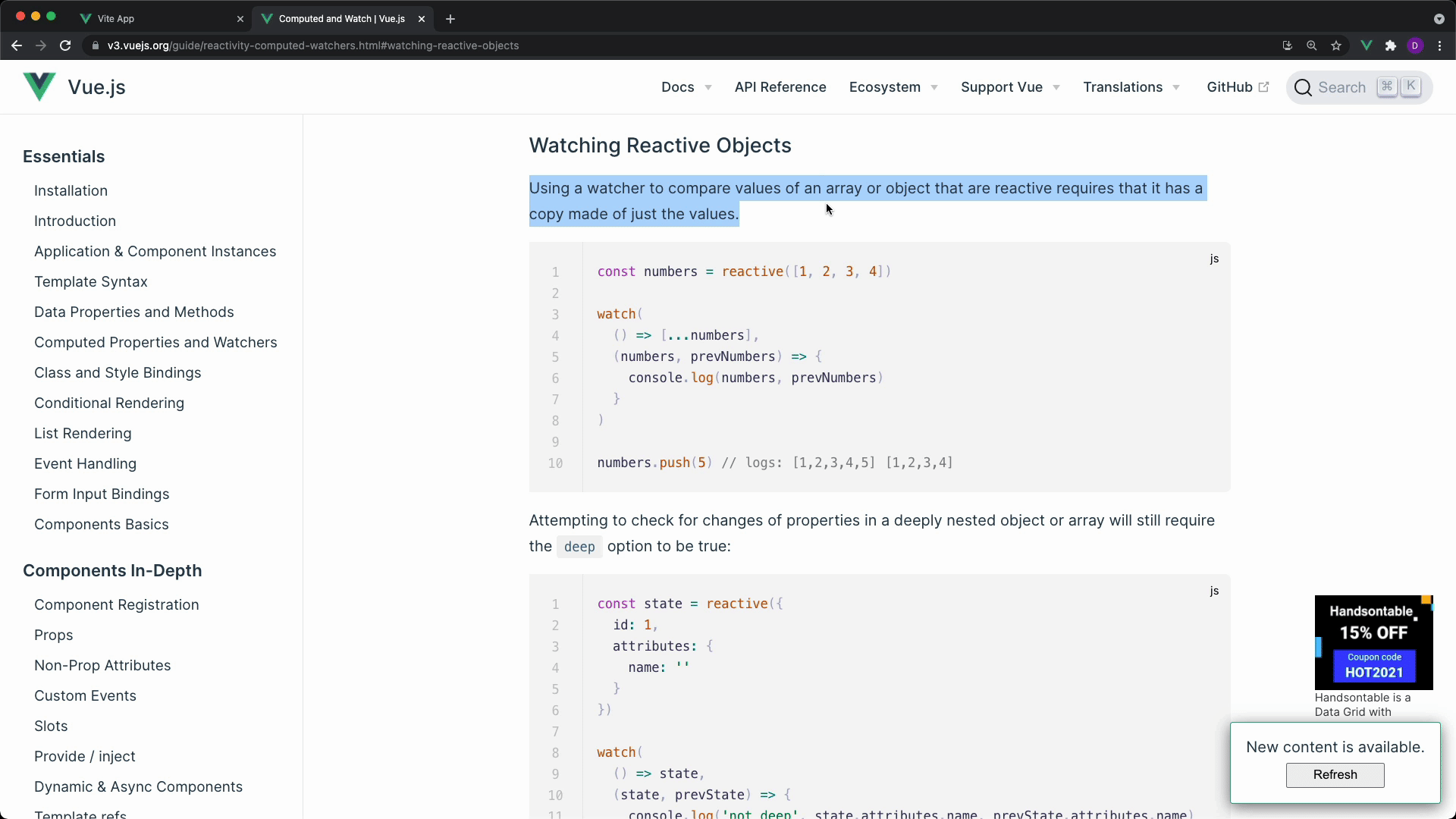Click the Search input field
The width and height of the screenshot is (1456, 819).
tap(1341, 87)
